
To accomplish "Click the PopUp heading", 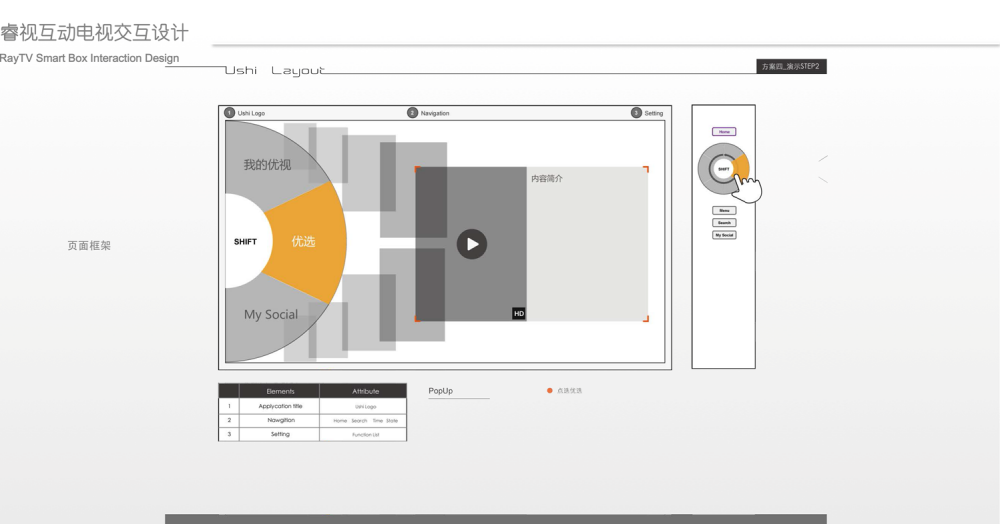I will [441, 391].
